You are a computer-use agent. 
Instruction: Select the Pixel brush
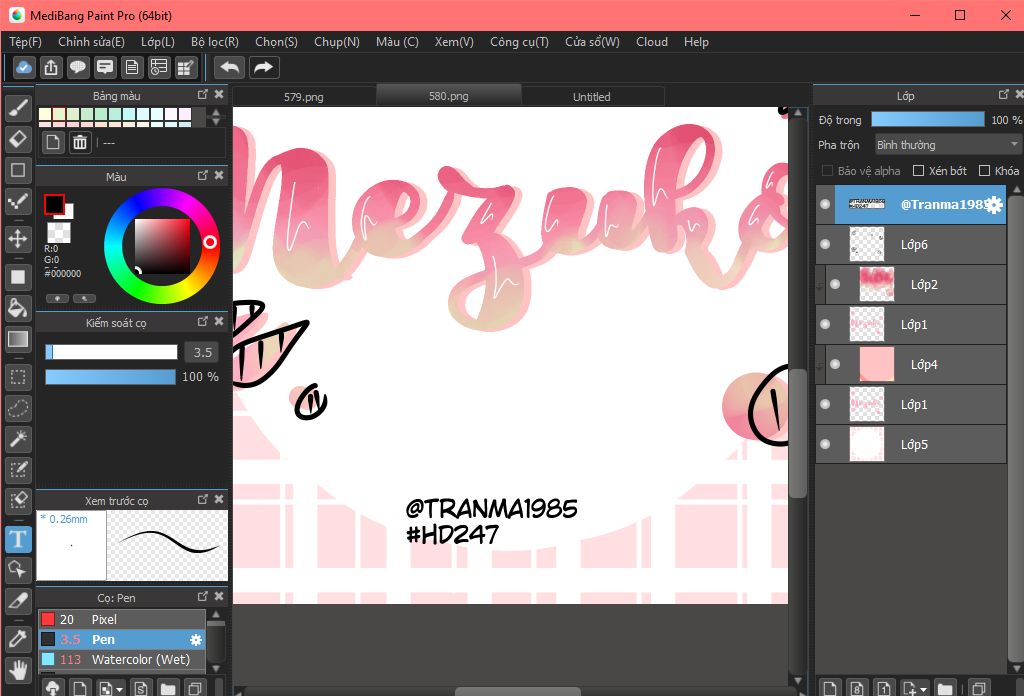point(122,619)
